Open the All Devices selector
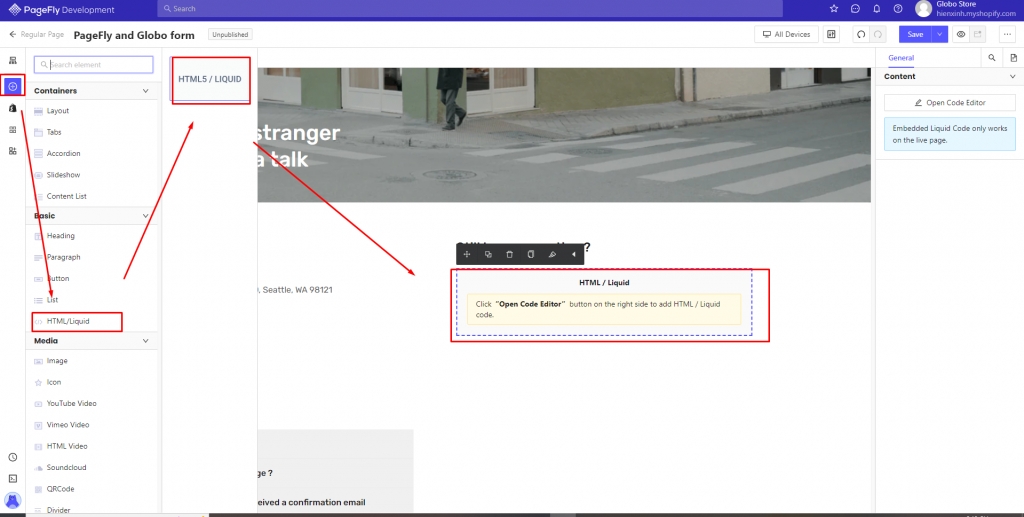 point(786,34)
